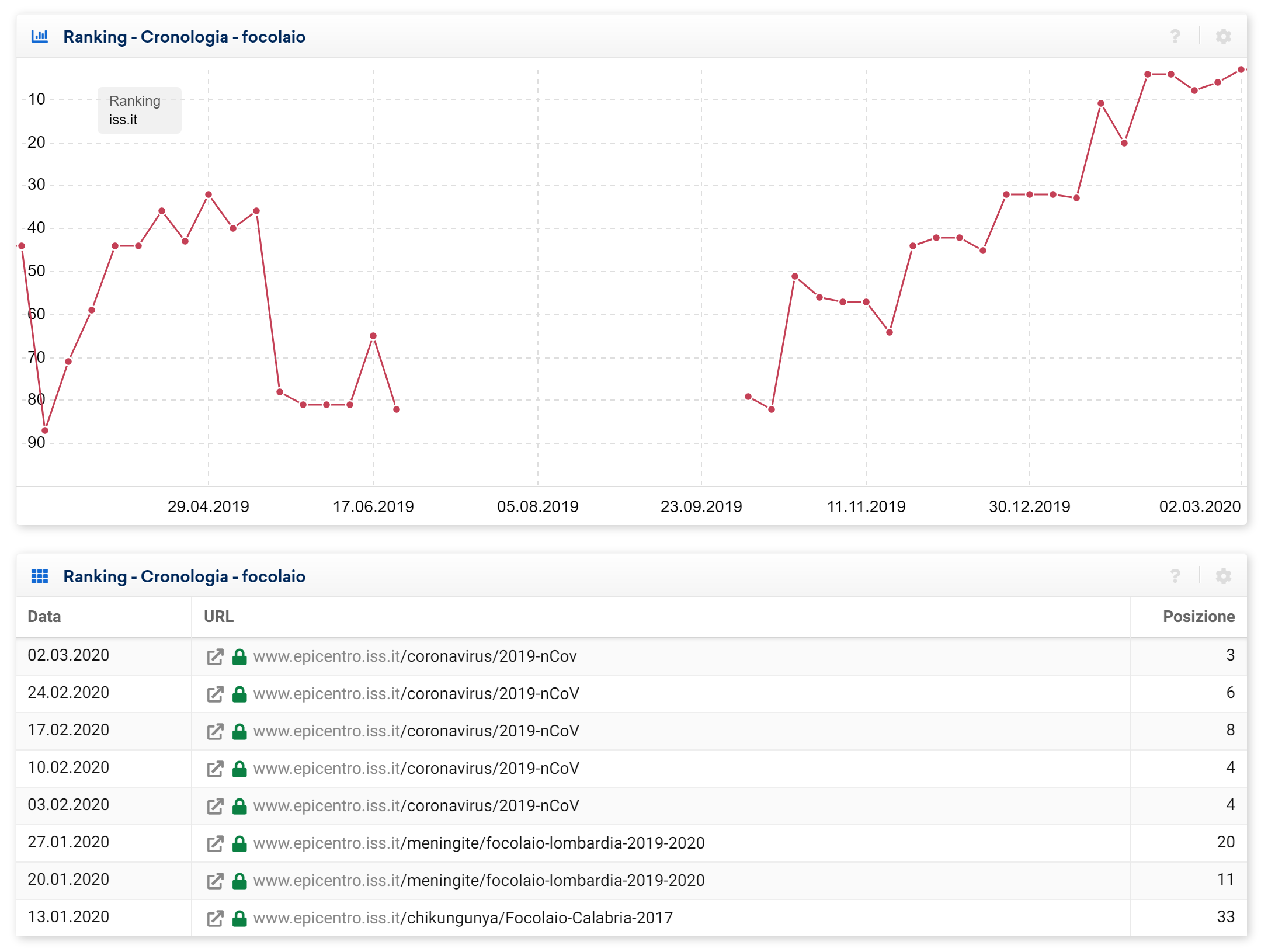
Task: Click green lock icon in 03.02.2020 row
Action: click(239, 807)
